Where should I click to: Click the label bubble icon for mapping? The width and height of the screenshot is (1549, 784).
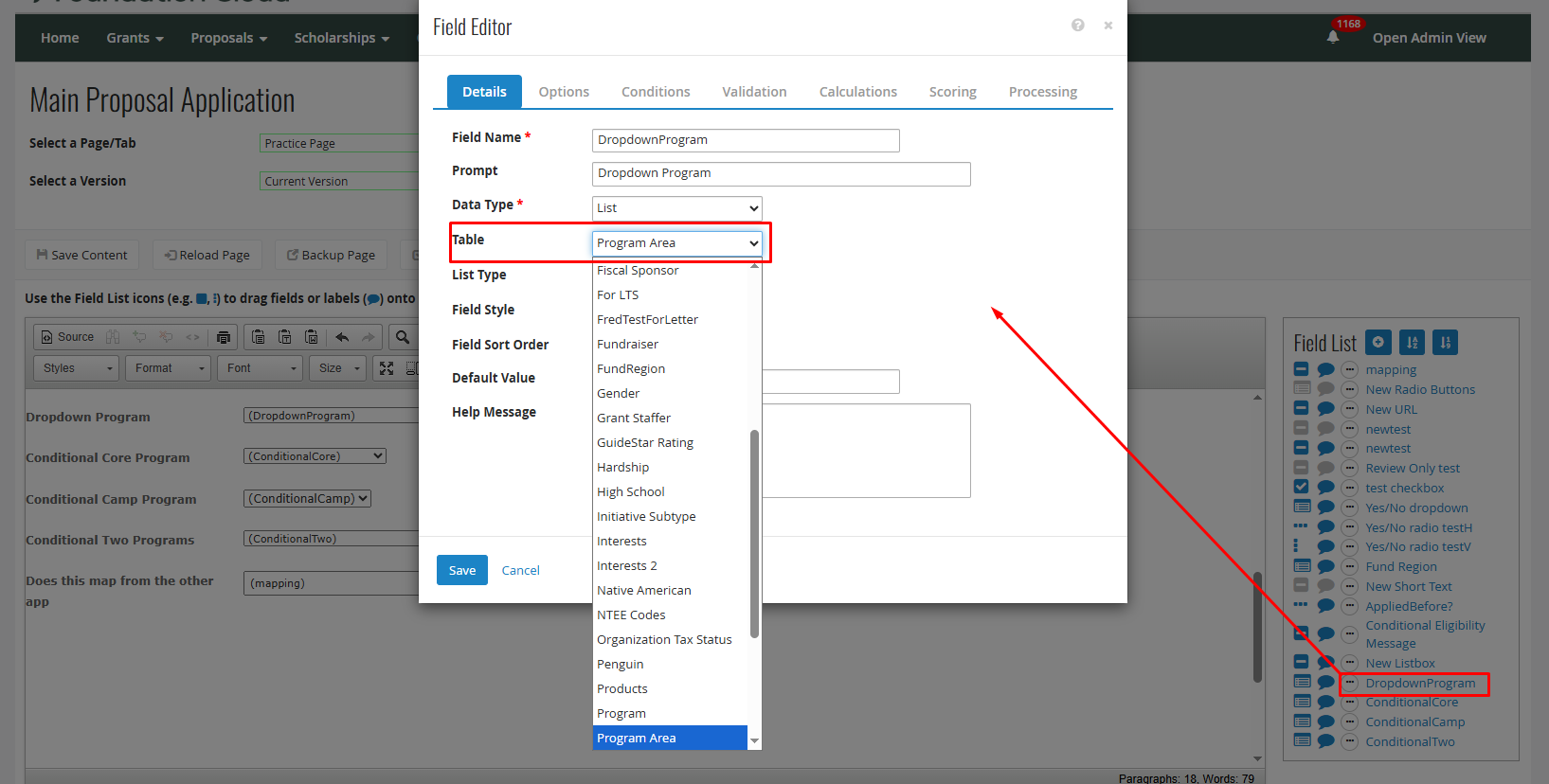point(1325,369)
